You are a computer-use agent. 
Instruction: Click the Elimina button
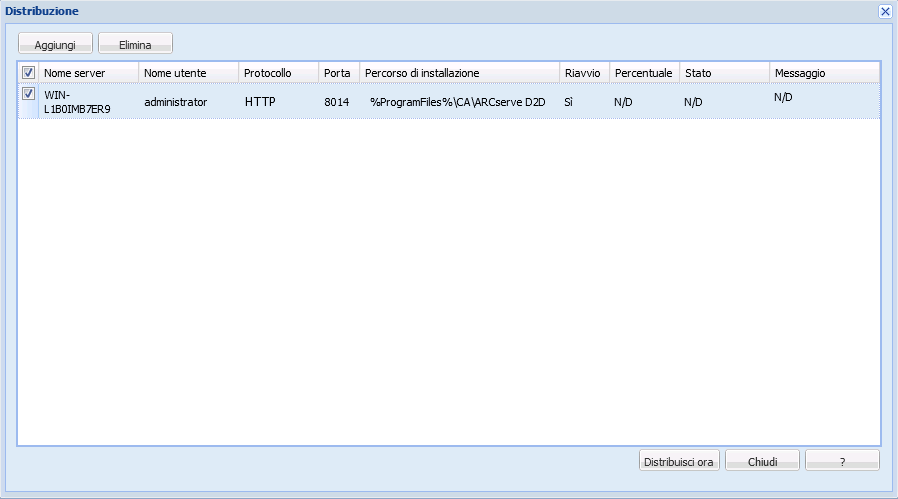point(135,44)
